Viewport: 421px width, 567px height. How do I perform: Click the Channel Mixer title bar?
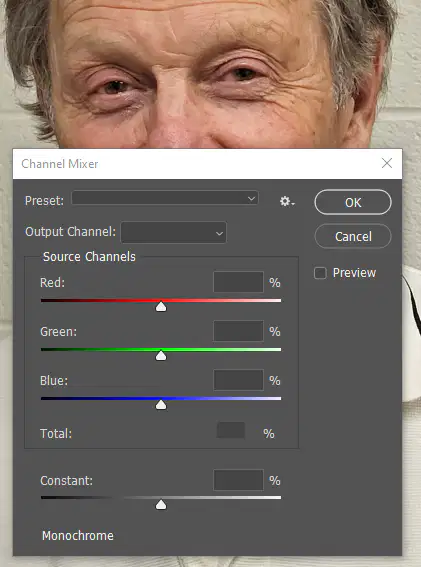pyautogui.click(x=207, y=164)
